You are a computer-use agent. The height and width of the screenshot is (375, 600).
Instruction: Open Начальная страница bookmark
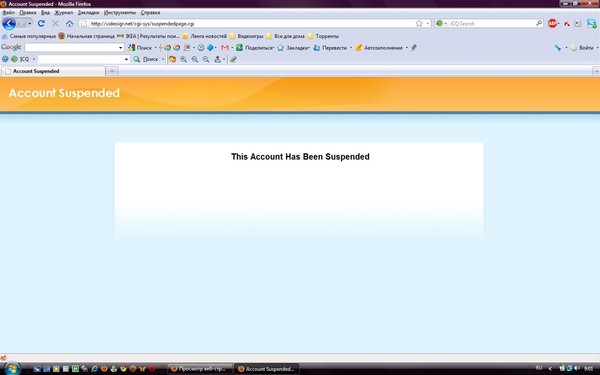(86, 36)
